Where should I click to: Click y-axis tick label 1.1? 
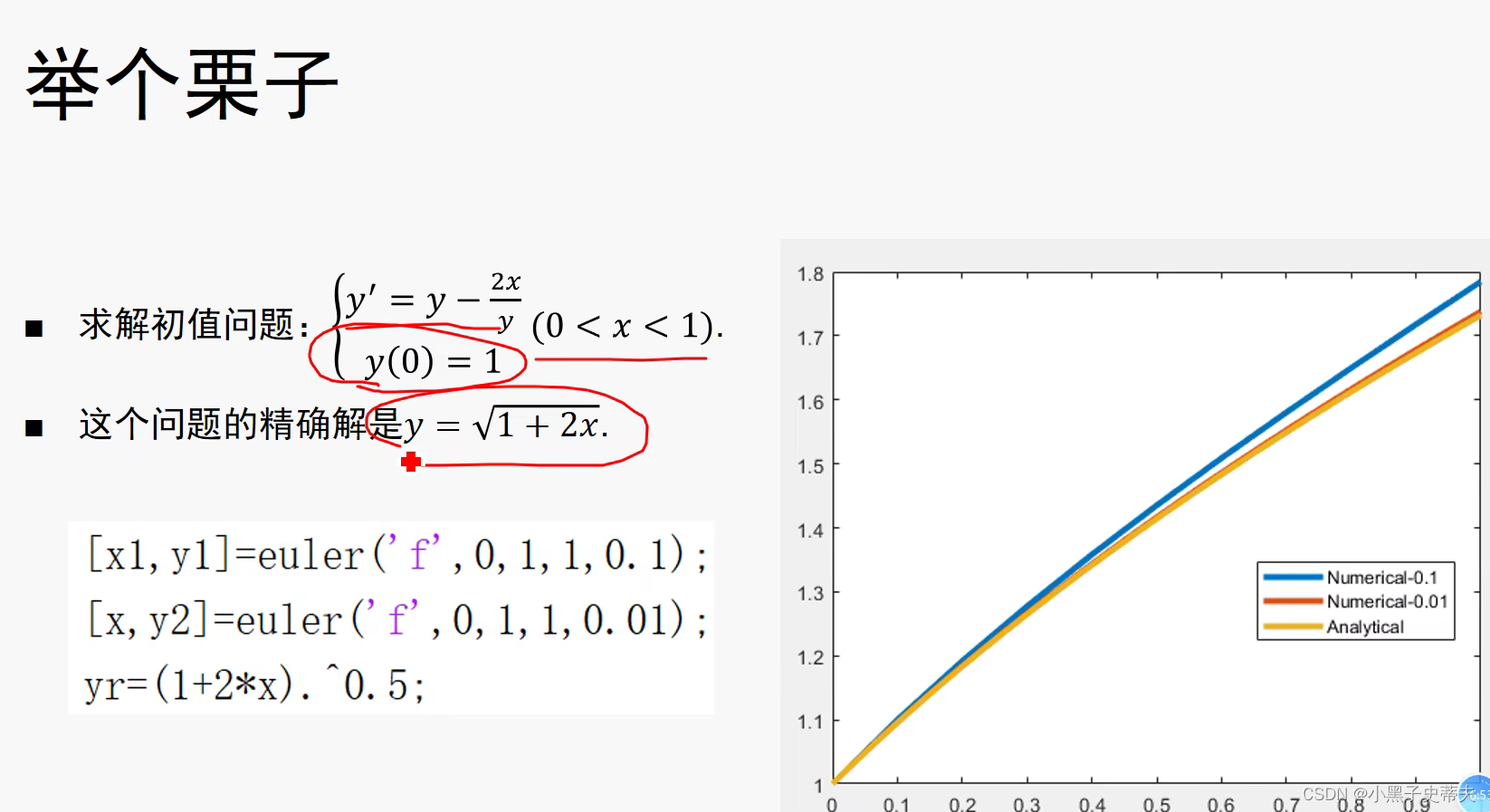[810, 721]
